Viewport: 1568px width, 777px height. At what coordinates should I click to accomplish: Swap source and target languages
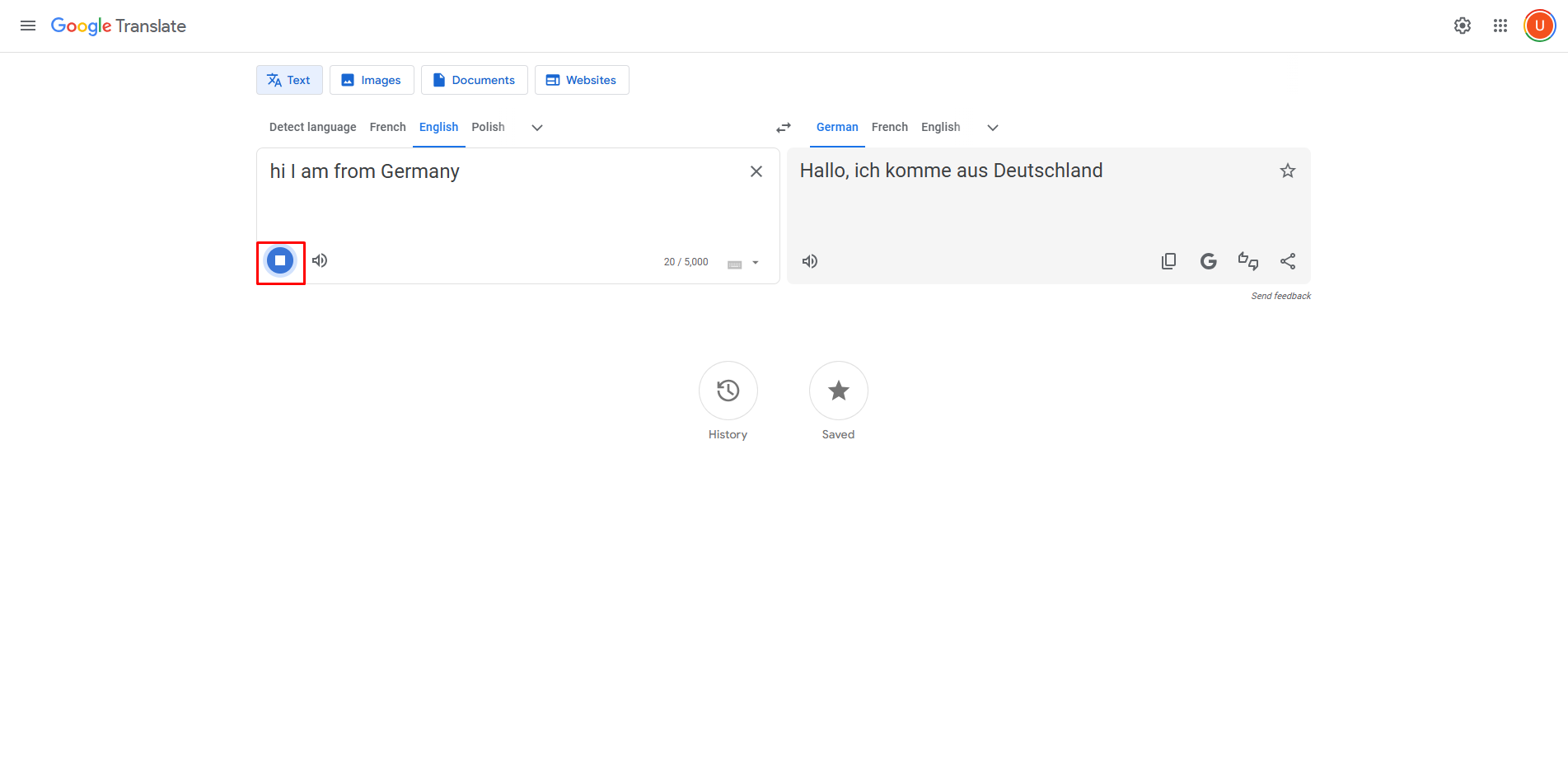(783, 127)
